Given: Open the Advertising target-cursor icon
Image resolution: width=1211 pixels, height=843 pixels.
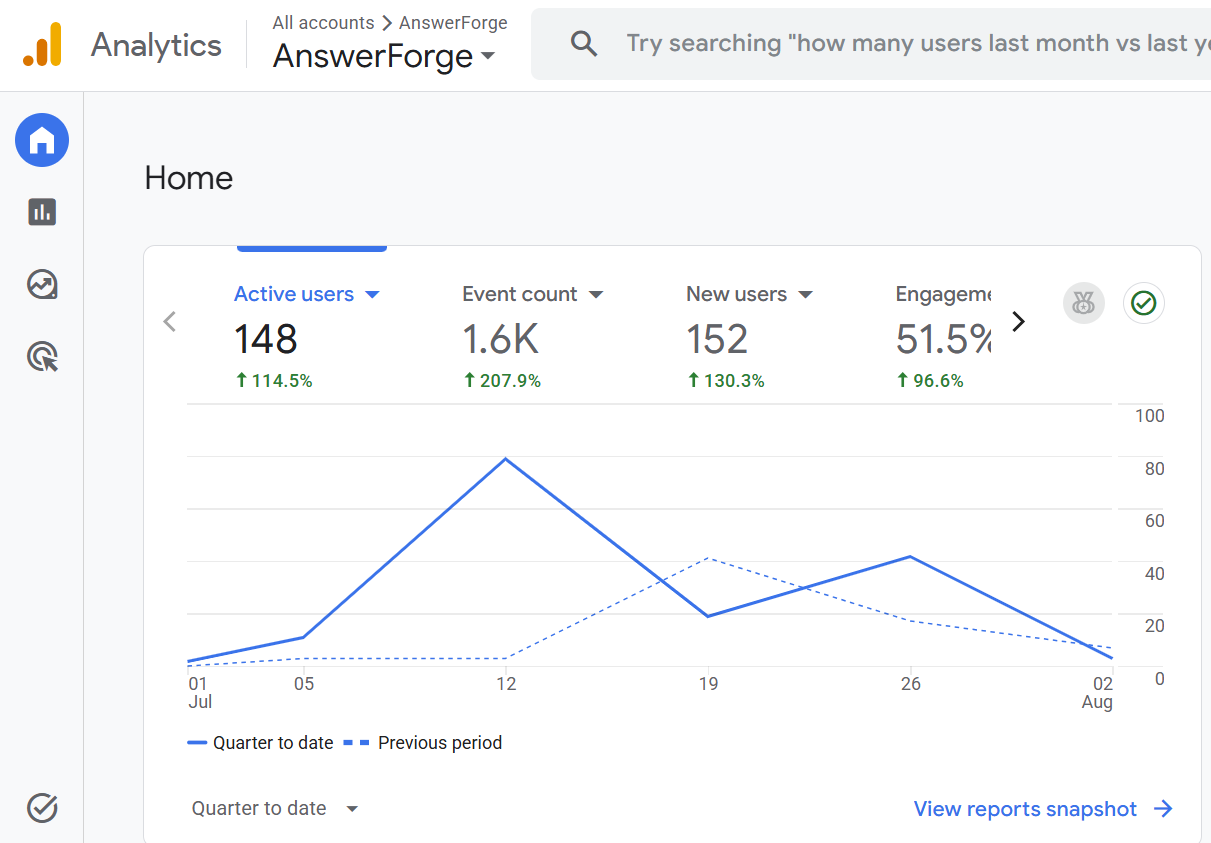Looking at the screenshot, I should tap(42, 356).
